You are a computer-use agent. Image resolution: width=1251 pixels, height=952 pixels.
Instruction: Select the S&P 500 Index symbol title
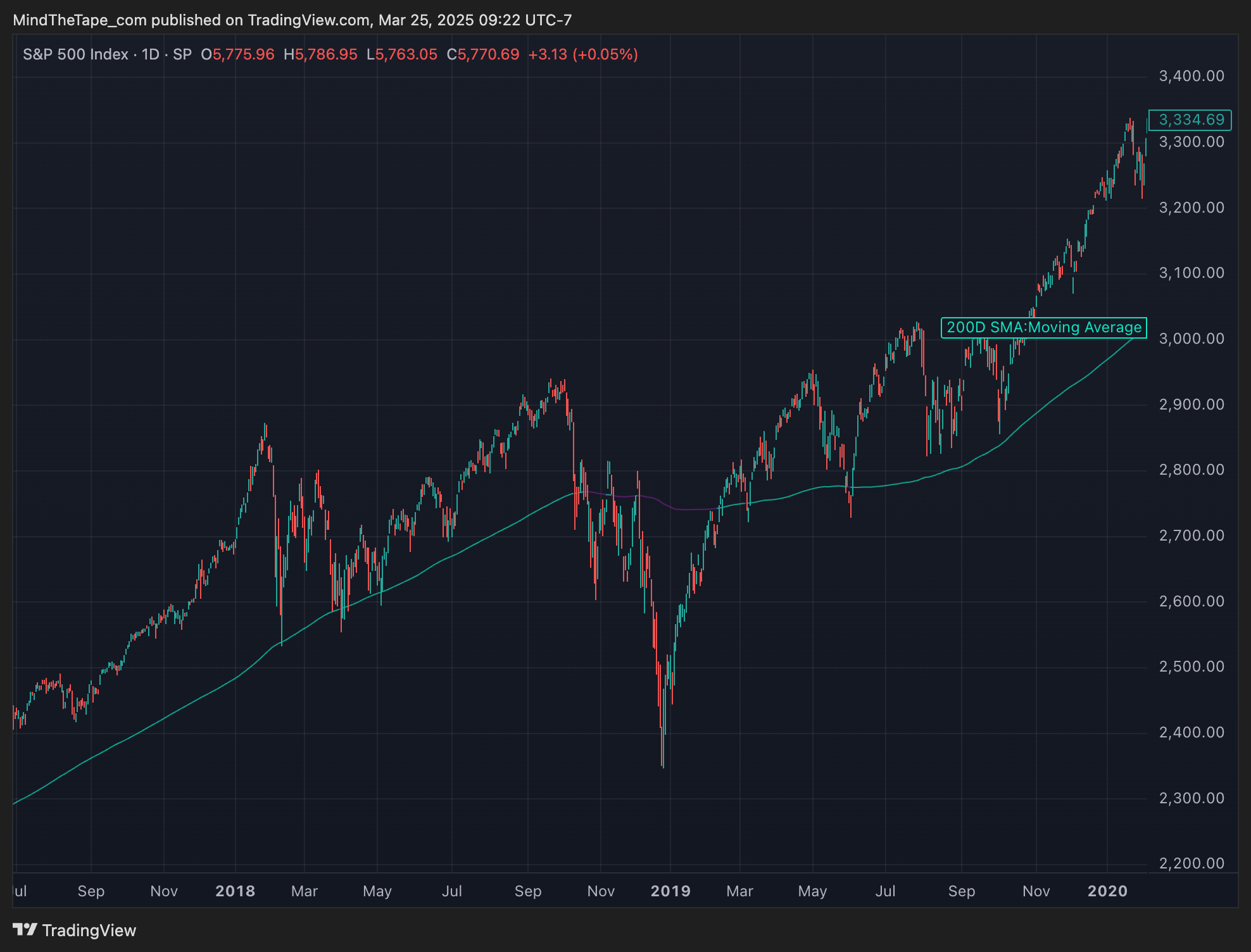(x=75, y=54)
